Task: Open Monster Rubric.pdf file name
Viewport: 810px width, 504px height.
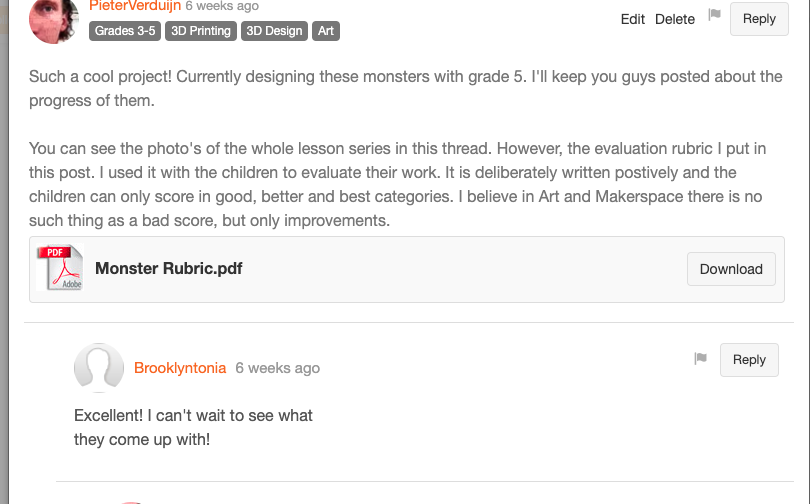Action: pos(168,268)
